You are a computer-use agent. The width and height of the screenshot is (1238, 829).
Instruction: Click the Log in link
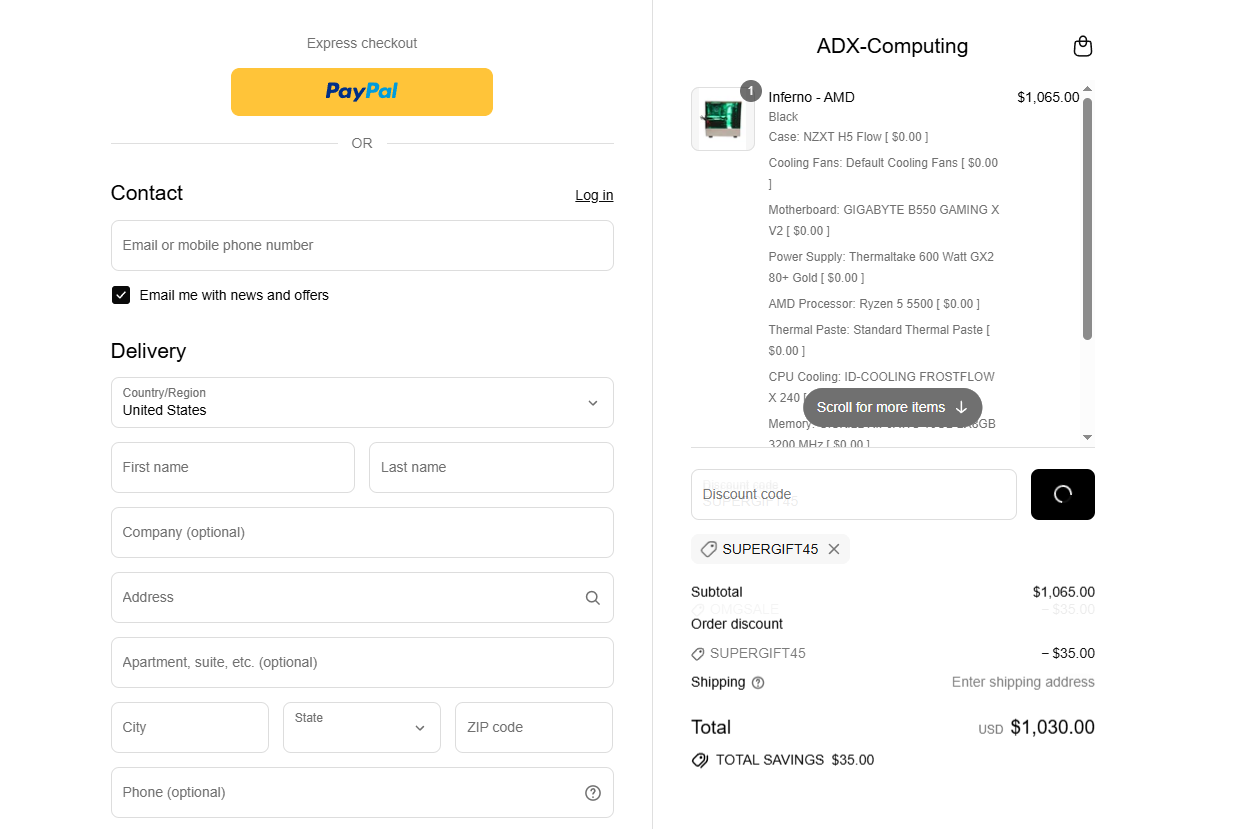pyautogui.click(x=594, y=195)
